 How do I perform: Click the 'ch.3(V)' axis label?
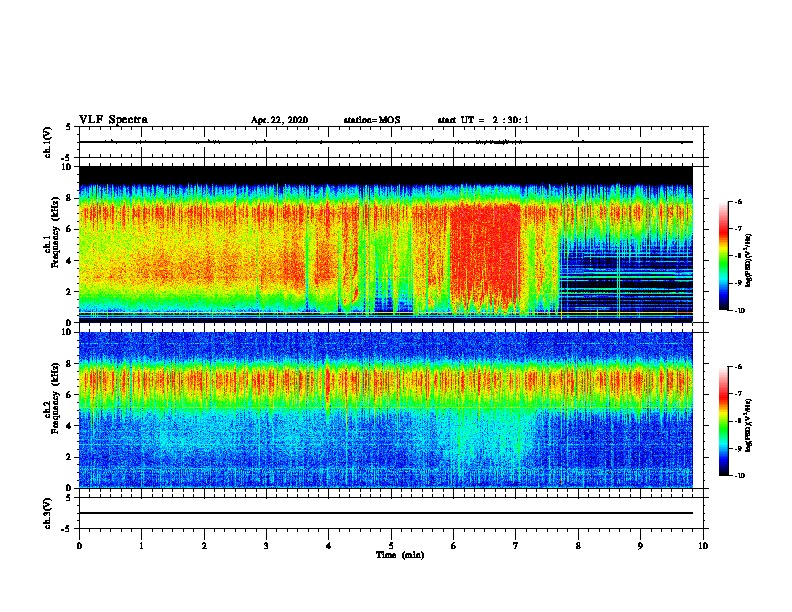point(48,513)
